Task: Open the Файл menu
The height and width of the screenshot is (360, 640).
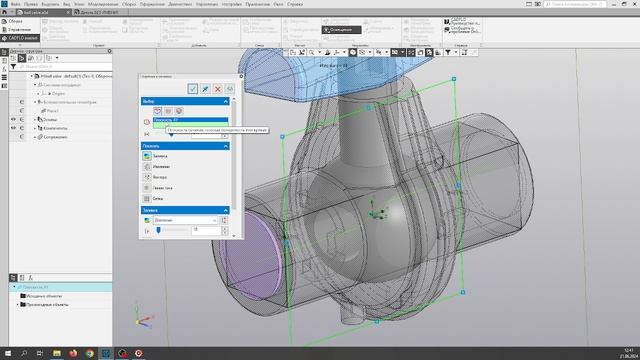Action: (16, 4)
